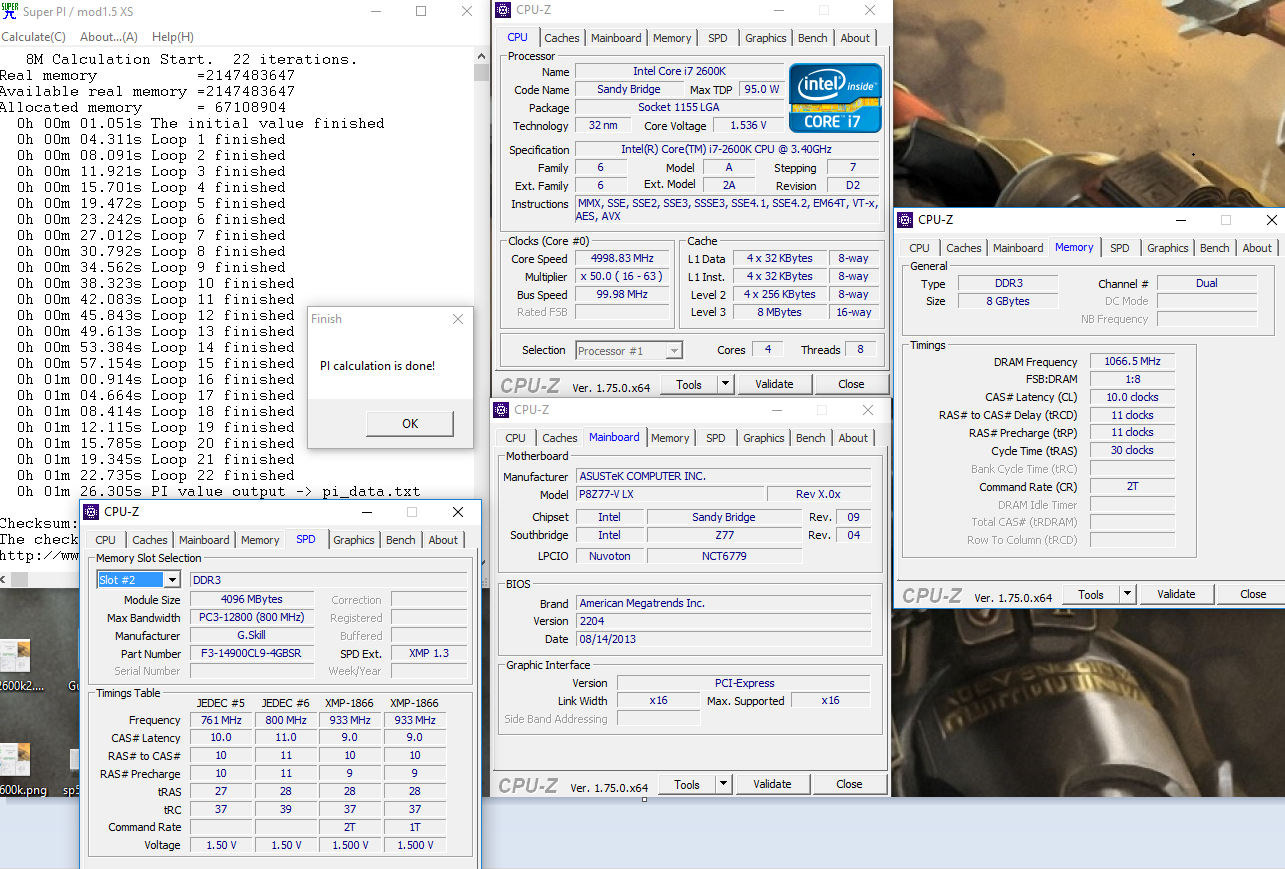The height and width of the screenshot is (869, 1285).
Task: Click Close button in Mainboard window
Action: tap(849, 784)
